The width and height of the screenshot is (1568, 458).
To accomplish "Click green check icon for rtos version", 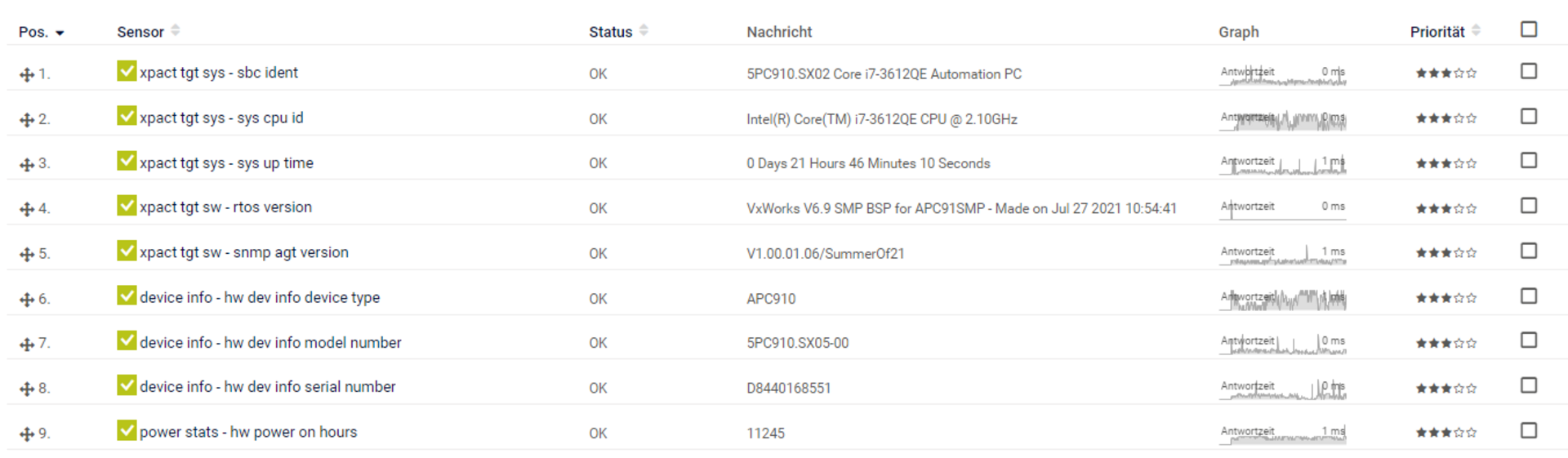I will 127,206.
